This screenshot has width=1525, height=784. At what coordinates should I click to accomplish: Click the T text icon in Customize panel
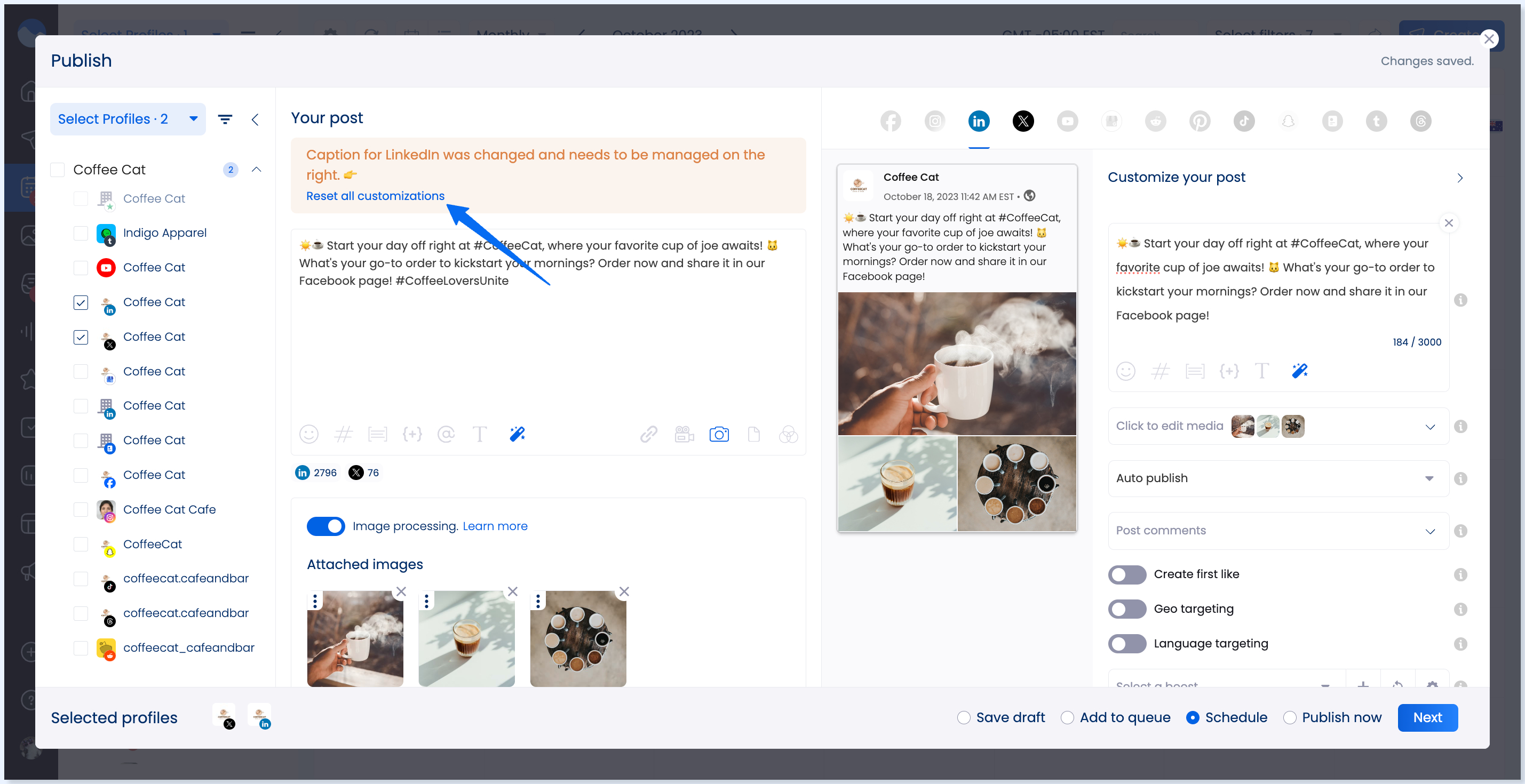click(1262, 371)
